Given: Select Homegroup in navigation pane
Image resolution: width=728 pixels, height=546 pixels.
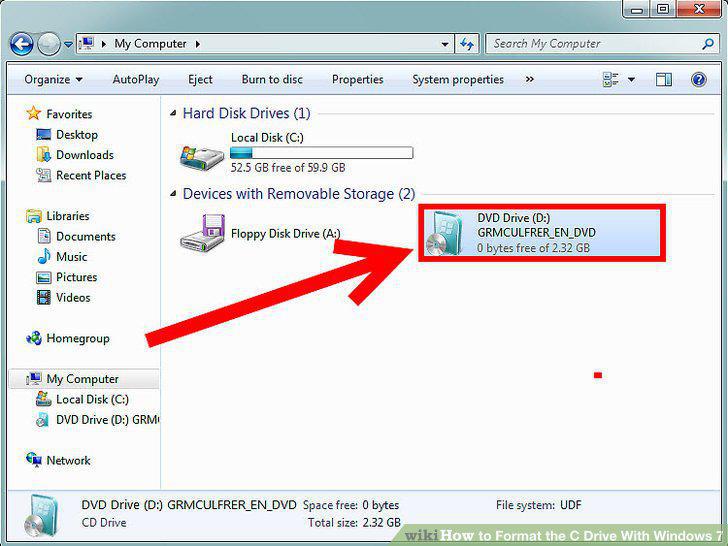Looking at the screenshot, I should (78, 338).
